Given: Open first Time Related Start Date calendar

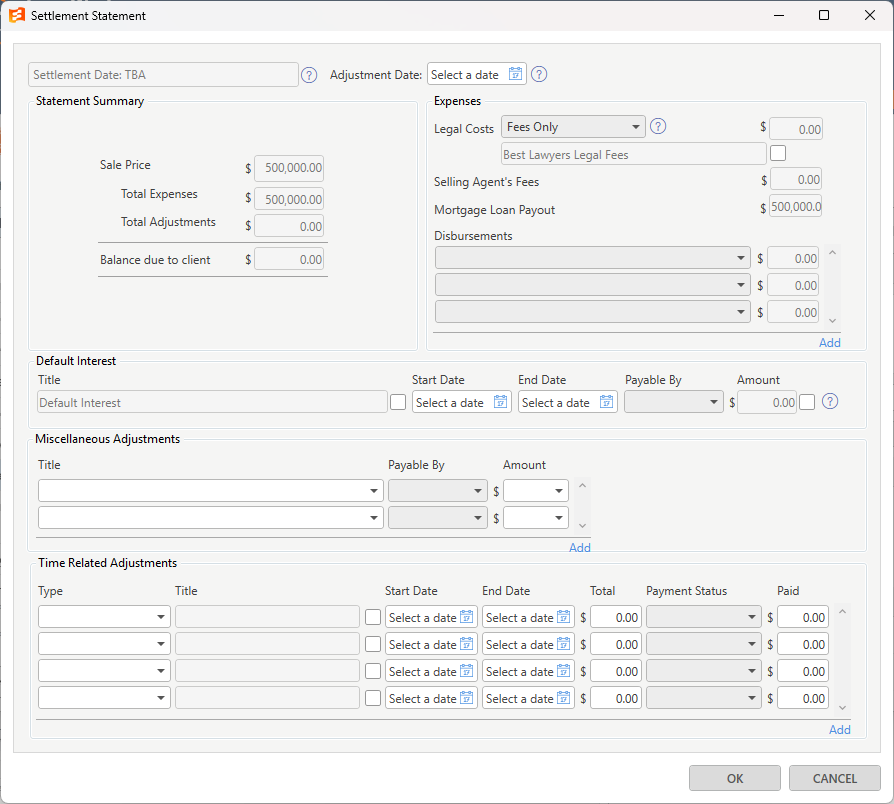Looking at the screenshot, I should coord(466,616).
